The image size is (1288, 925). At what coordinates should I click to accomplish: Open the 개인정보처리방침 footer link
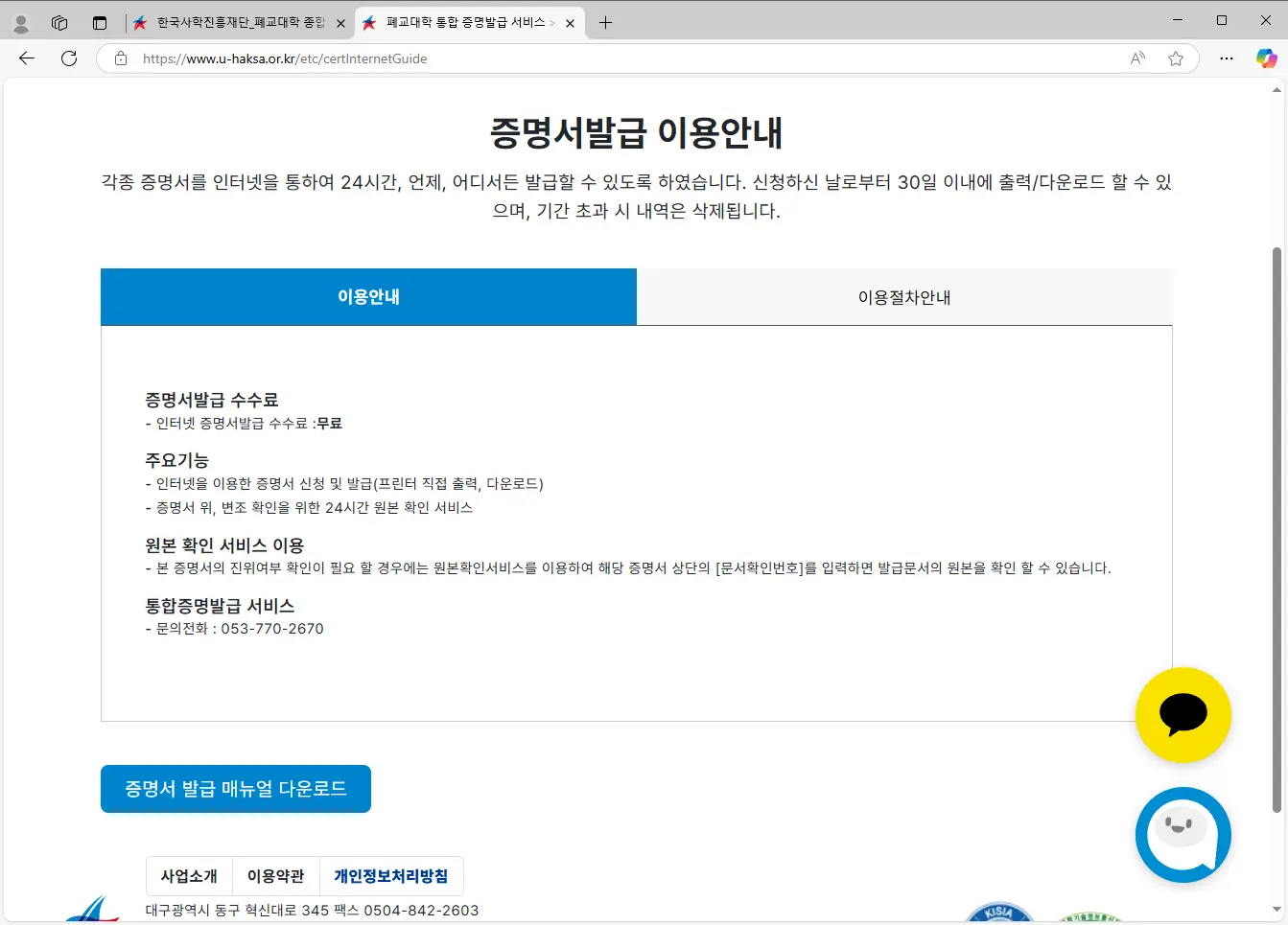(390, 876)
